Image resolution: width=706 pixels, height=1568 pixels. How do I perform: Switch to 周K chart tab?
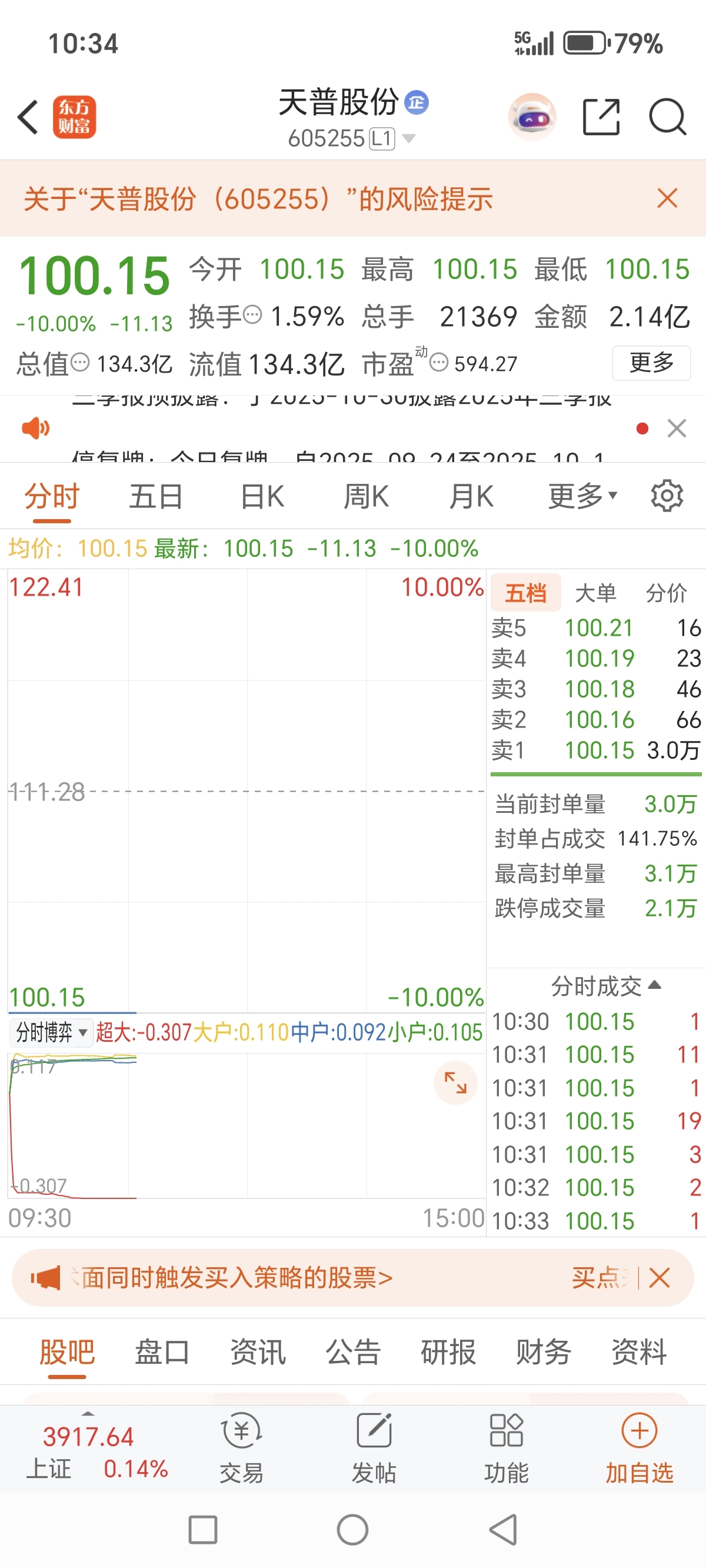(x=367, y=496)
